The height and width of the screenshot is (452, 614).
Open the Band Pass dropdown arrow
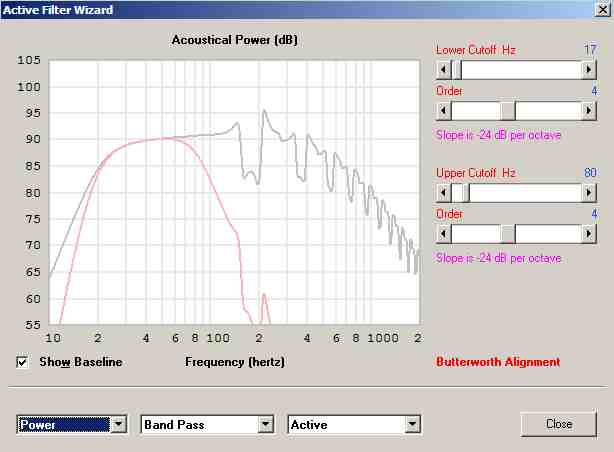coord(266,424)
